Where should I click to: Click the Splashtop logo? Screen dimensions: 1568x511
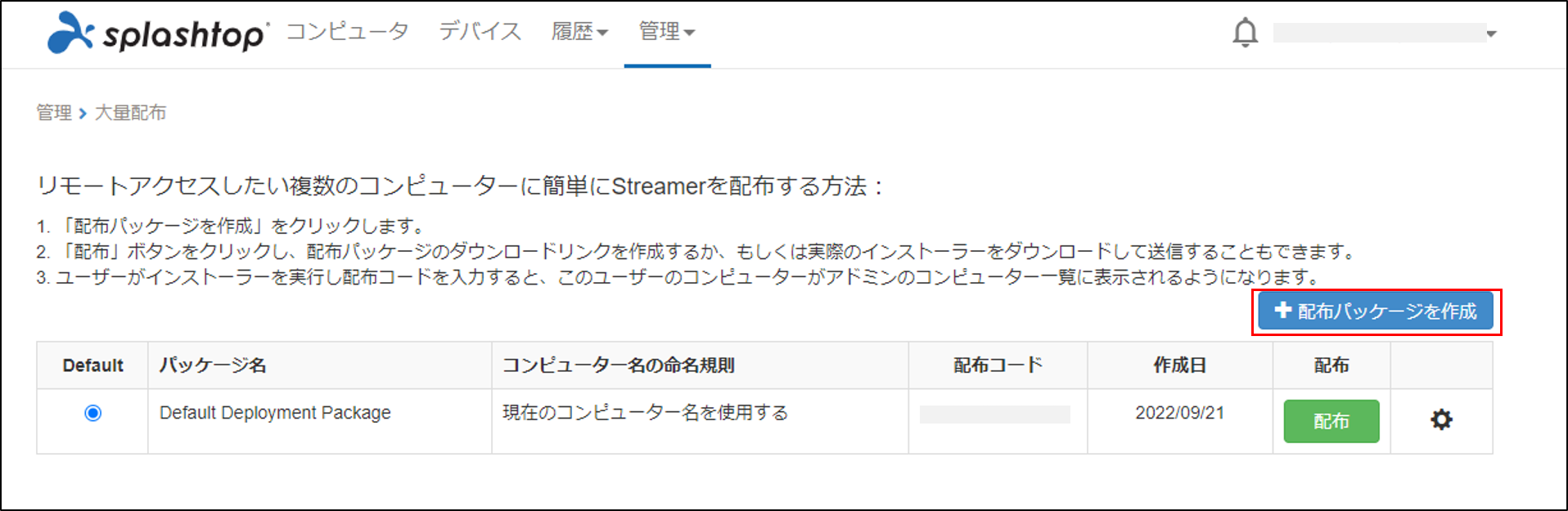(x=155, y=33)
